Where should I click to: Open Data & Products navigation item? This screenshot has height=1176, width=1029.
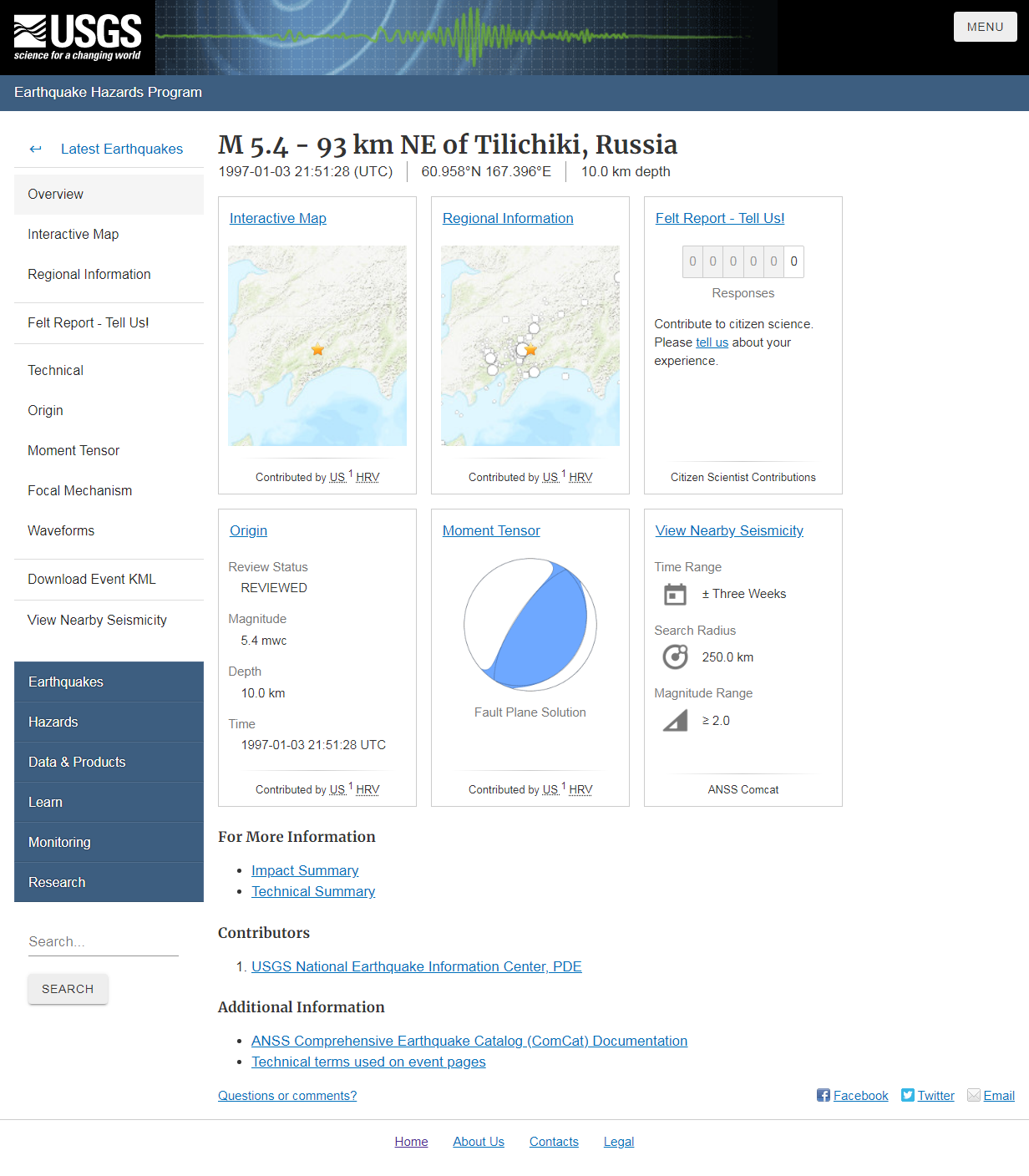click(x=109, y=762)
